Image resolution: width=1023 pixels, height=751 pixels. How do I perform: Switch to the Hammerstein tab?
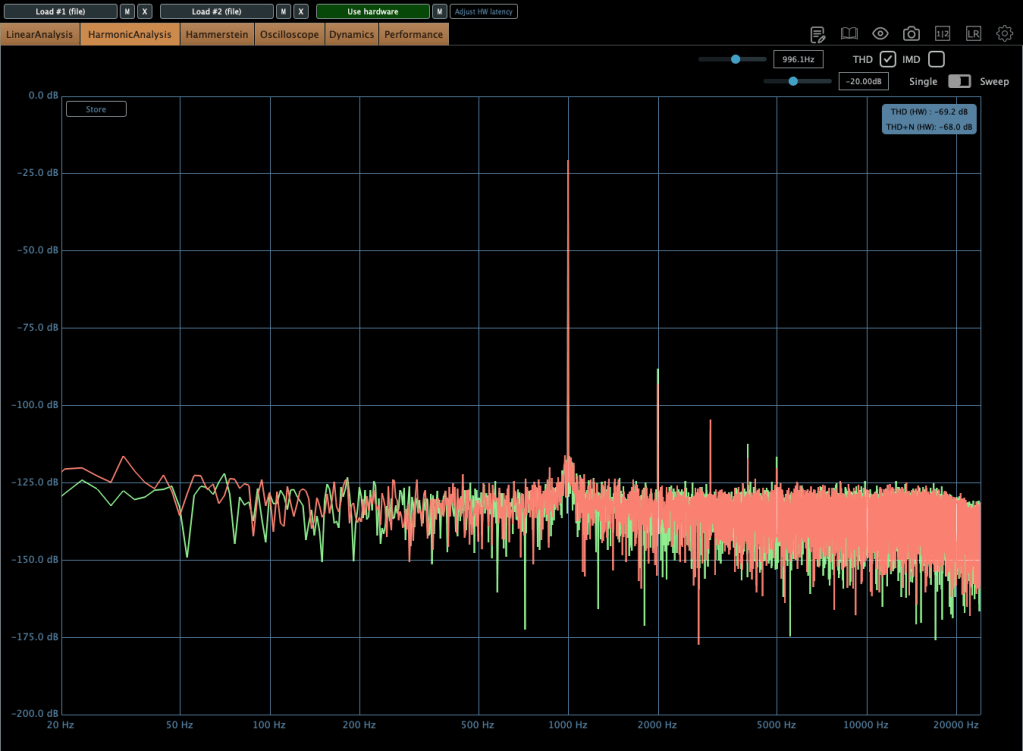tap(217, 35)
